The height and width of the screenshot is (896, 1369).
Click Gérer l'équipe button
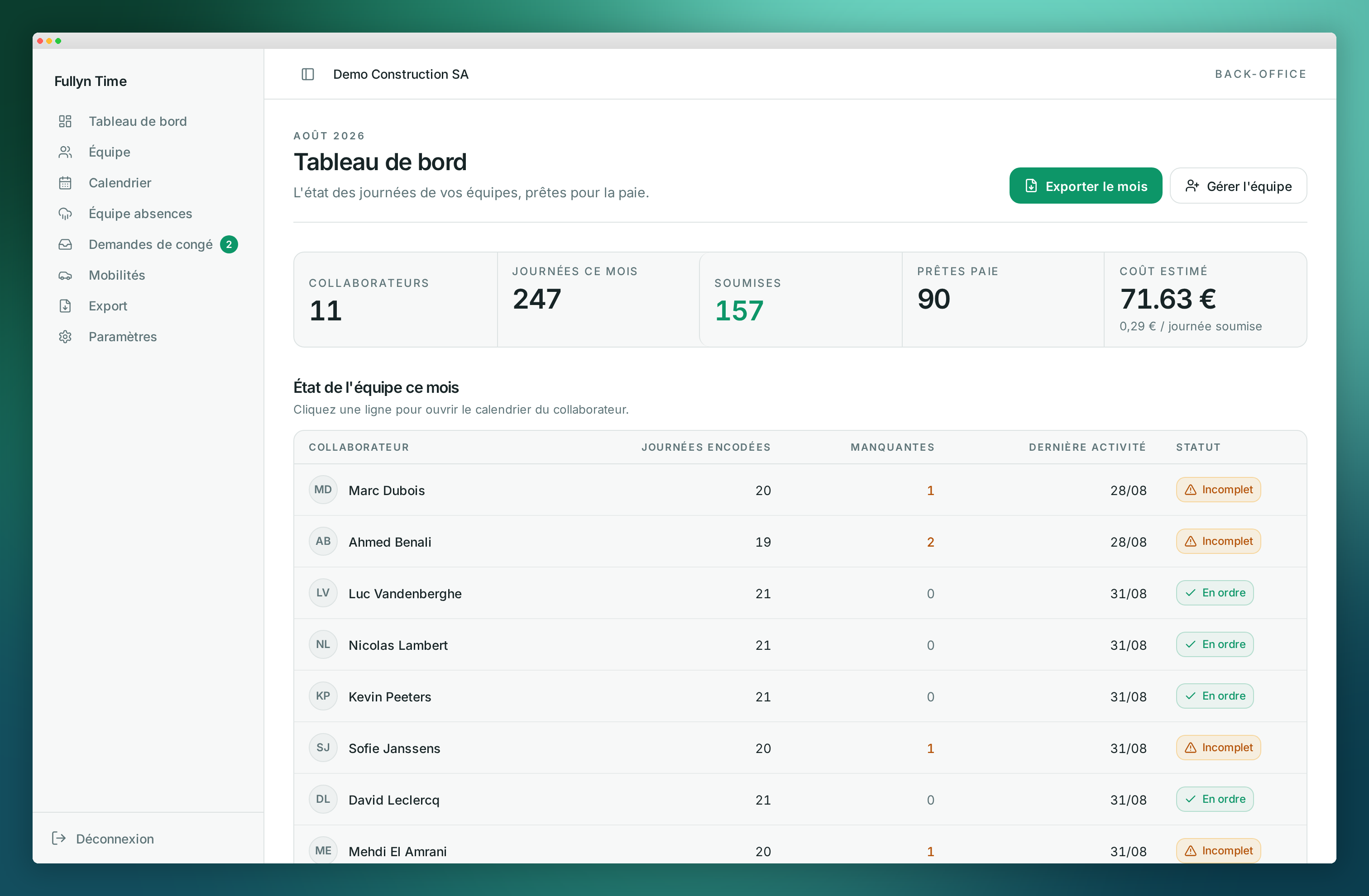click(x=1239, y=186)
